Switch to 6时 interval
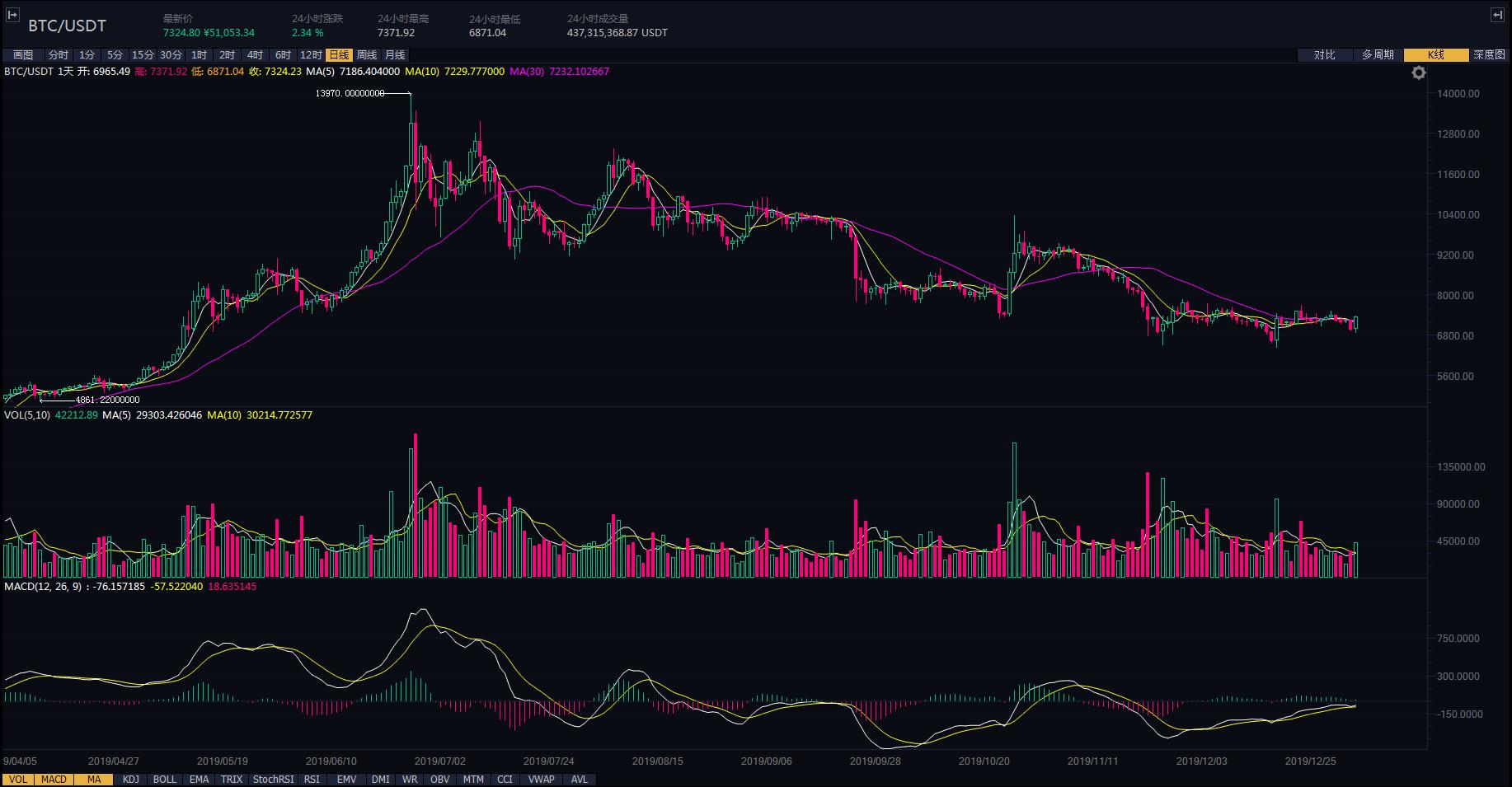Viewport: 1512px width, 787px height. pyautogui.click(x=283, y=55)
